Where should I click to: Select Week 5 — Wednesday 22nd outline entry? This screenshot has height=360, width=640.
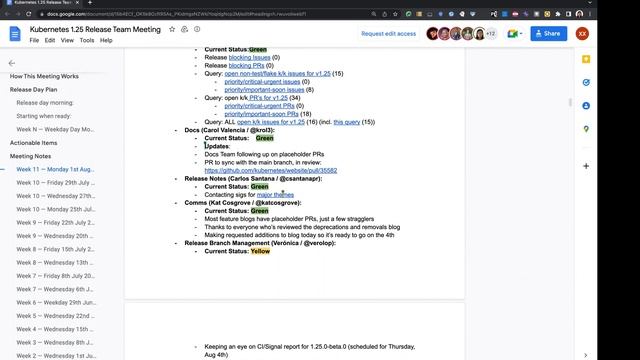(55, 316)
